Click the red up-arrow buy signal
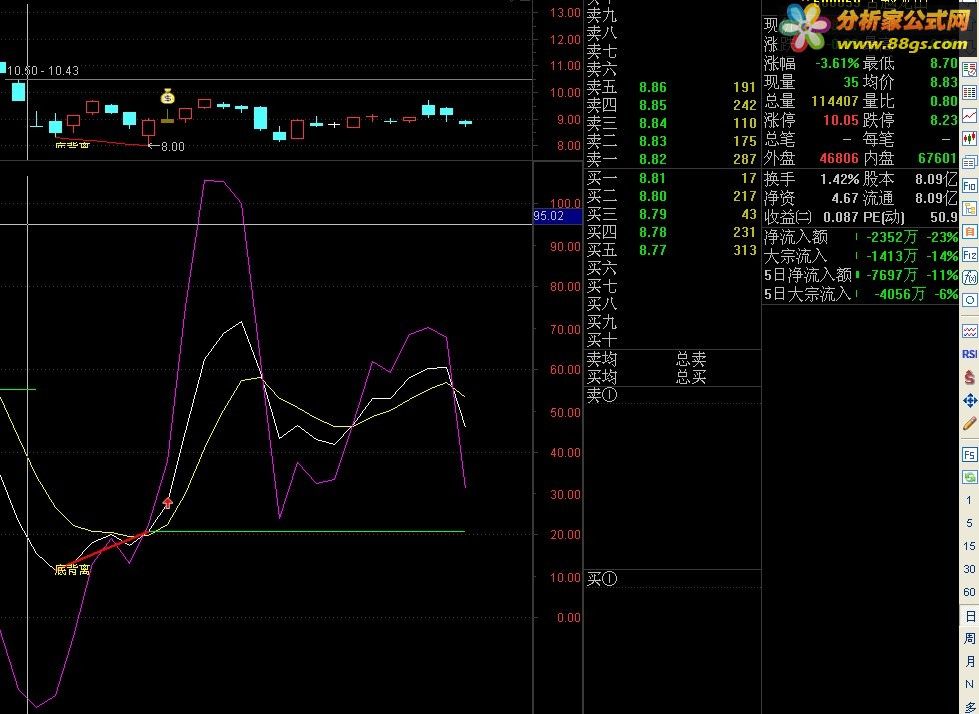This screenshot has width=979, height=714. [x=167, y=502]
